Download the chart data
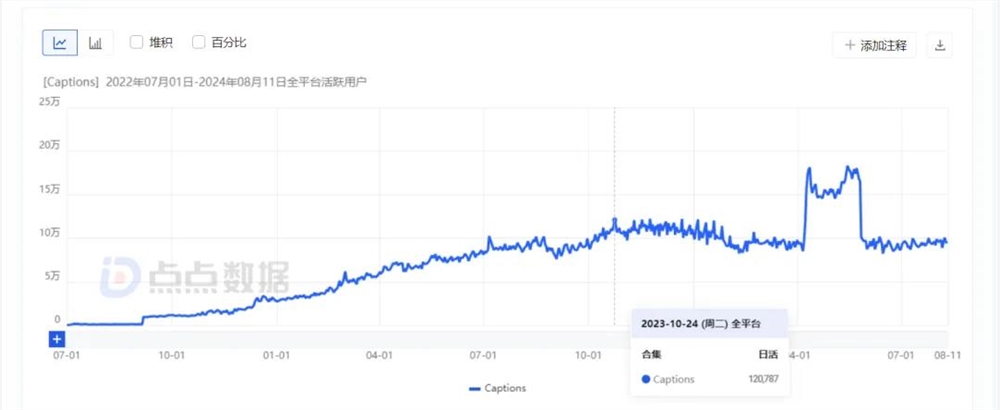Viewport: 1000px width, 410px height. (x=939, y=45)
